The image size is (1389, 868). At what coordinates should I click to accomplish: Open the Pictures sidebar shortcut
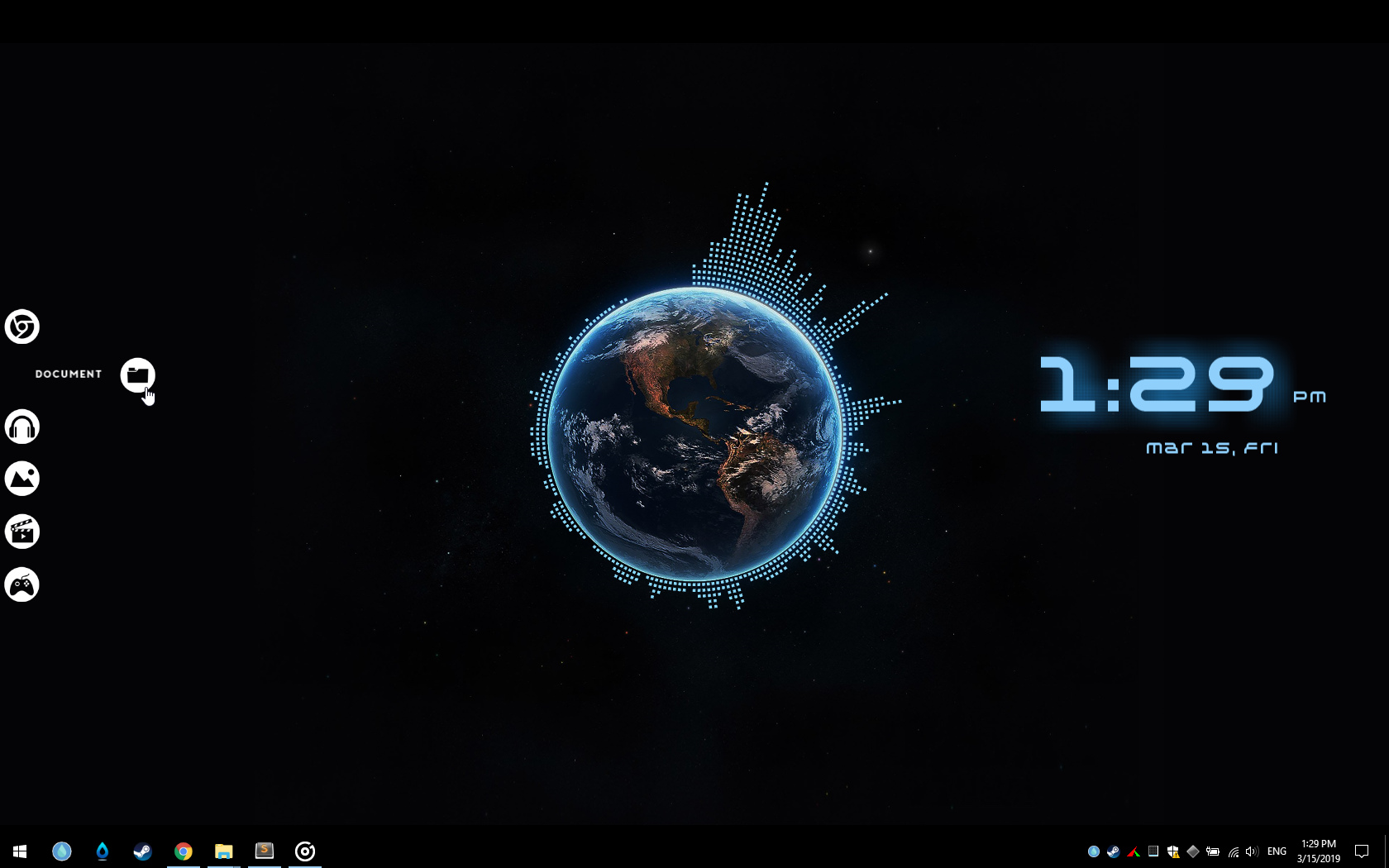coord(22,479)
